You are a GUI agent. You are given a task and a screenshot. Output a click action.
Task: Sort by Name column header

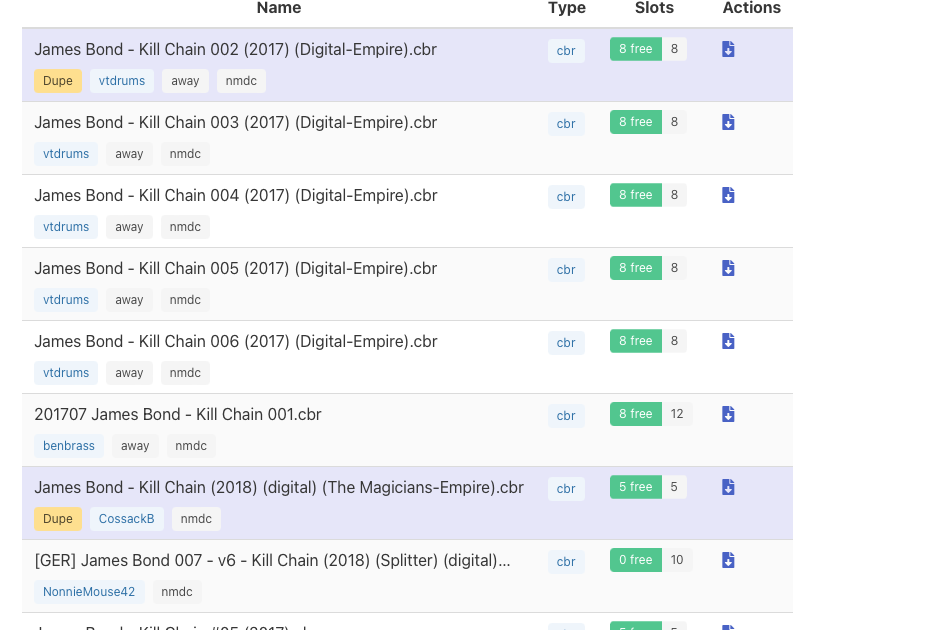278,8
